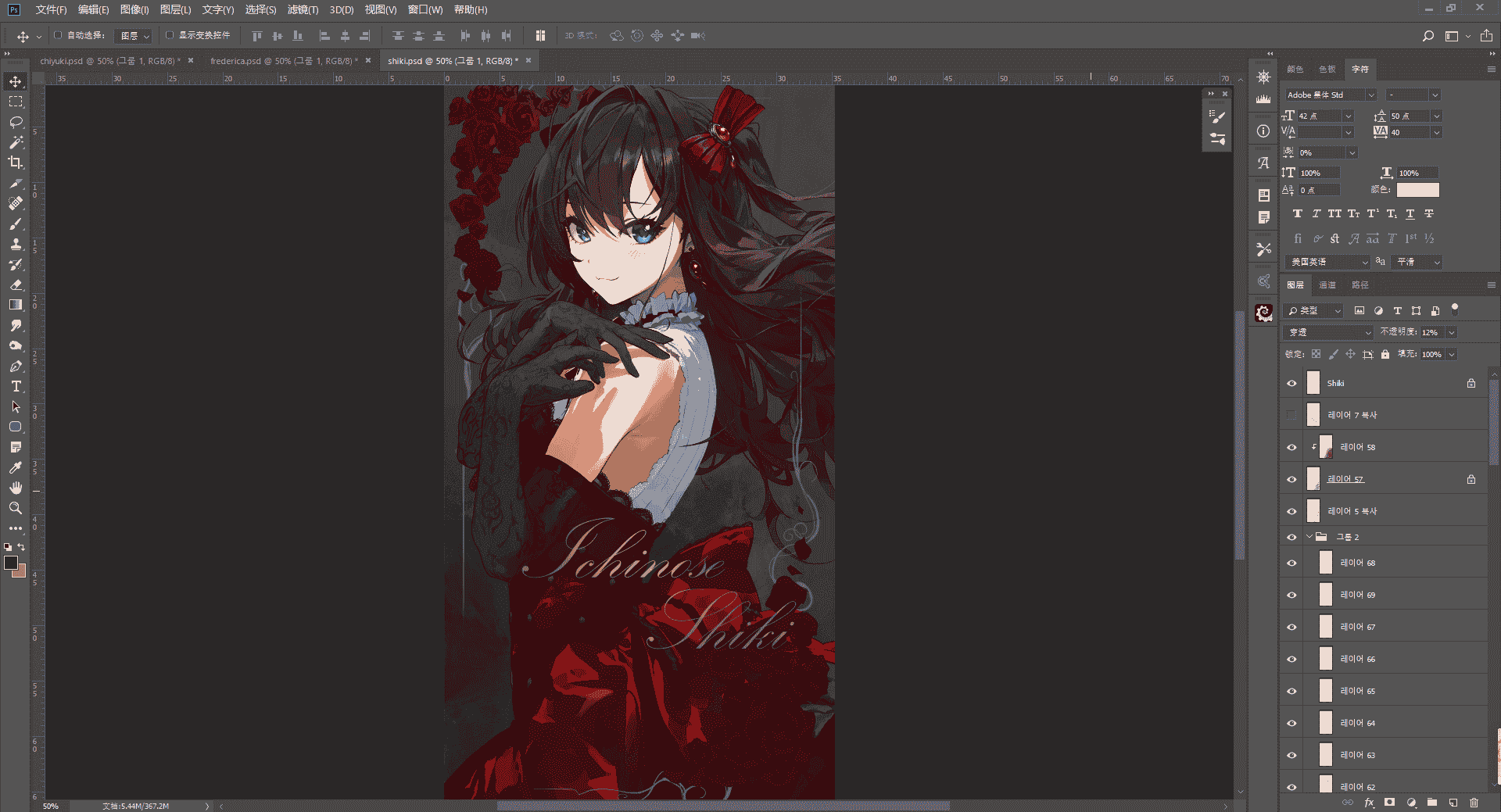Collapse the 그룹 2 layer group
The image size is (1501, 812).
click(1309, 537)
